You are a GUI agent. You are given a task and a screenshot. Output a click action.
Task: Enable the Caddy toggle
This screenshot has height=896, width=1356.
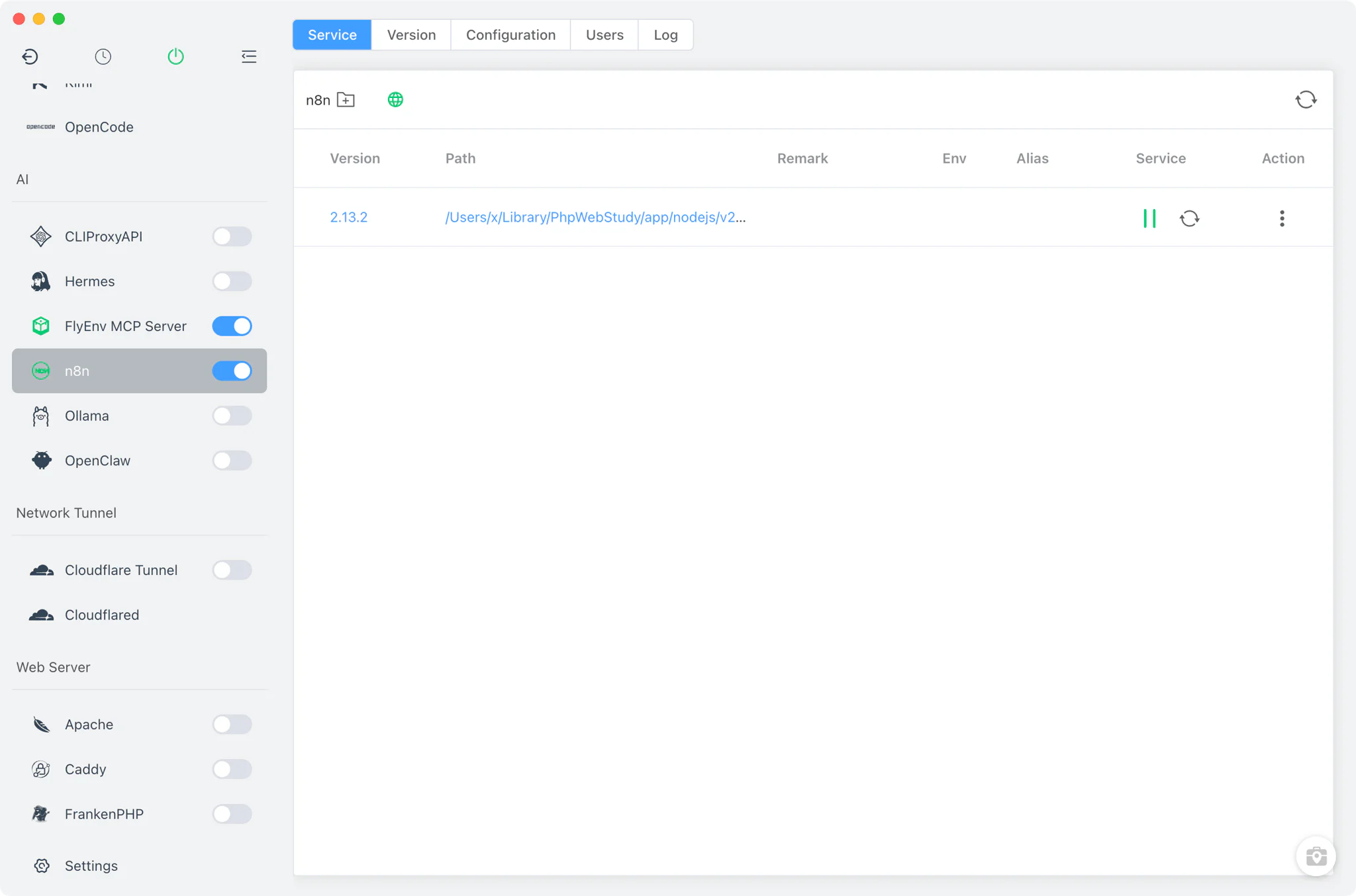(x=232, y=770)
